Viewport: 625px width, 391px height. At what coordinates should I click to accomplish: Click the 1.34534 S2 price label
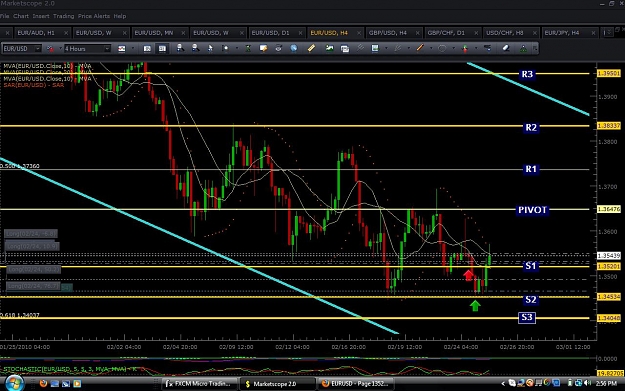coord(609,297)
